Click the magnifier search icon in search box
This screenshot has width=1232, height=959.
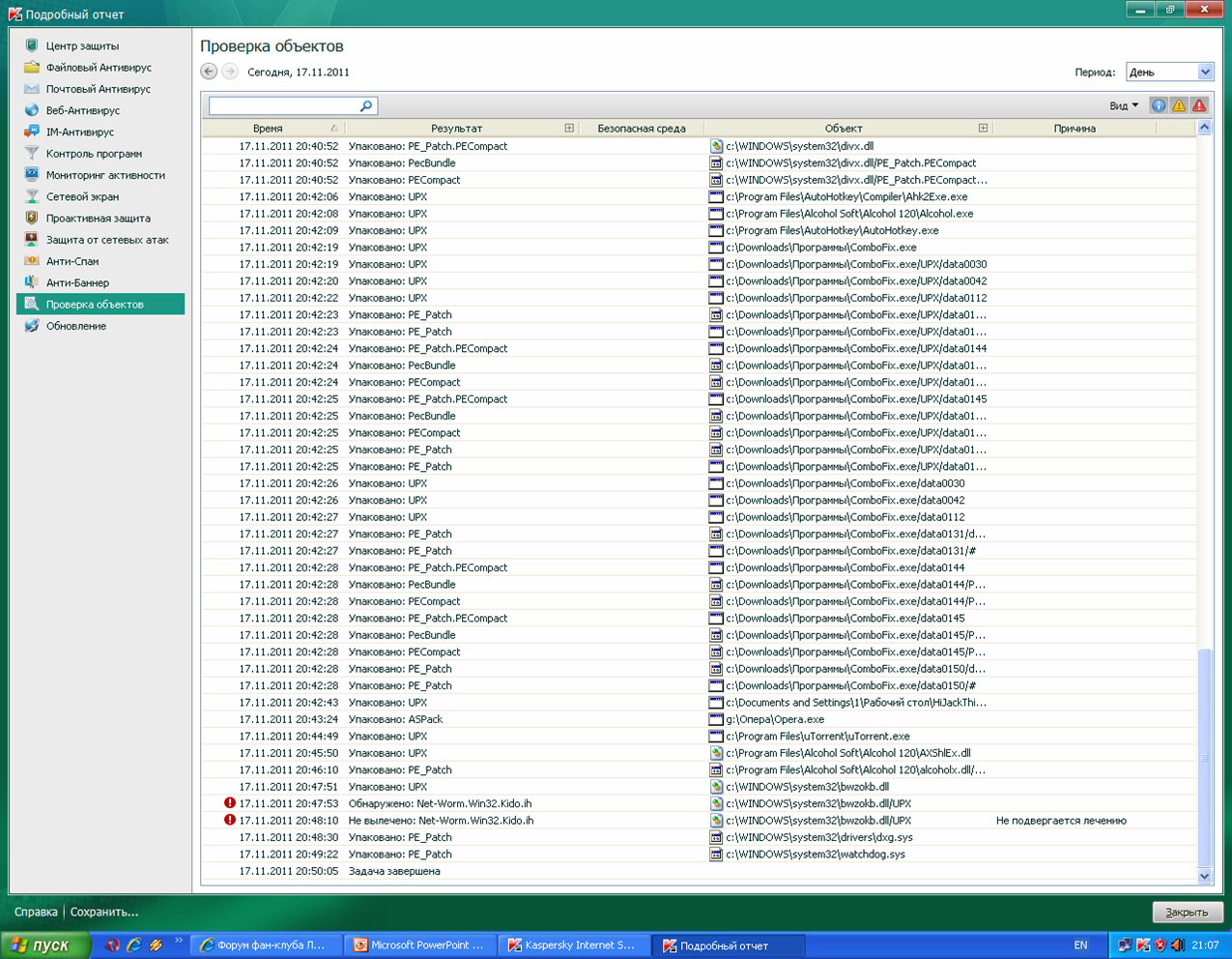(366, 106)
